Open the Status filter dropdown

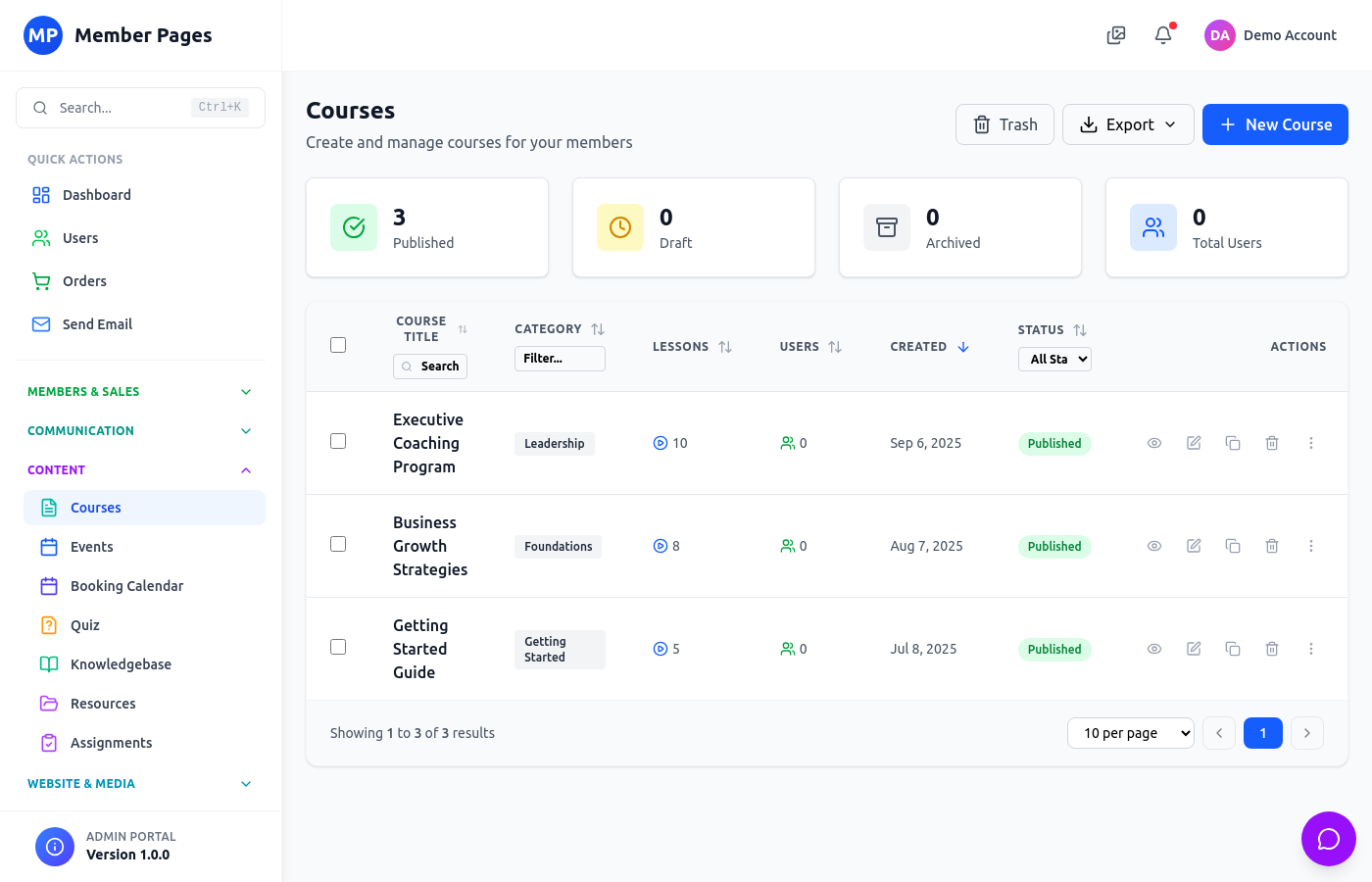pyautogui.click(x=1054, y=359)
